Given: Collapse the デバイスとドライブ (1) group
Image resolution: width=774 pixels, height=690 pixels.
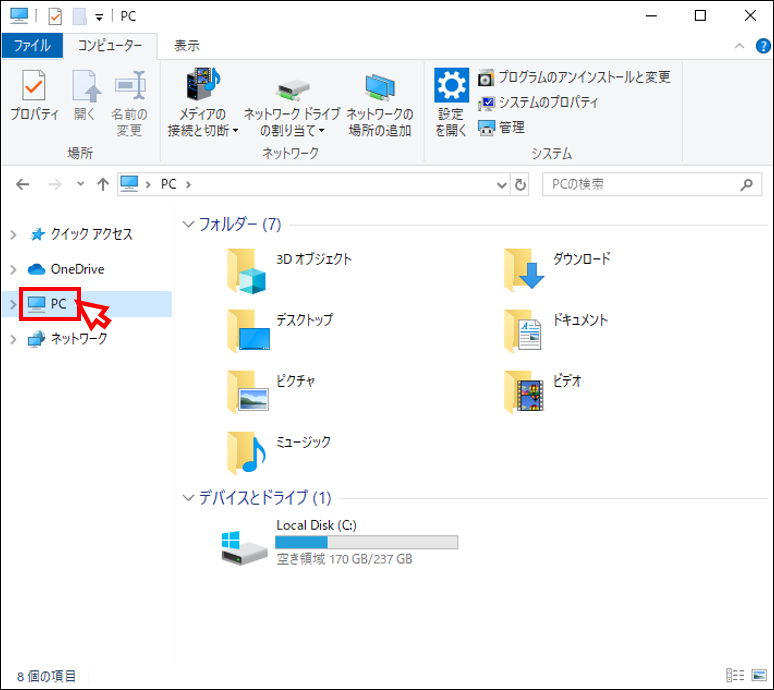Looking at the screenshot, I should point(188,498).
